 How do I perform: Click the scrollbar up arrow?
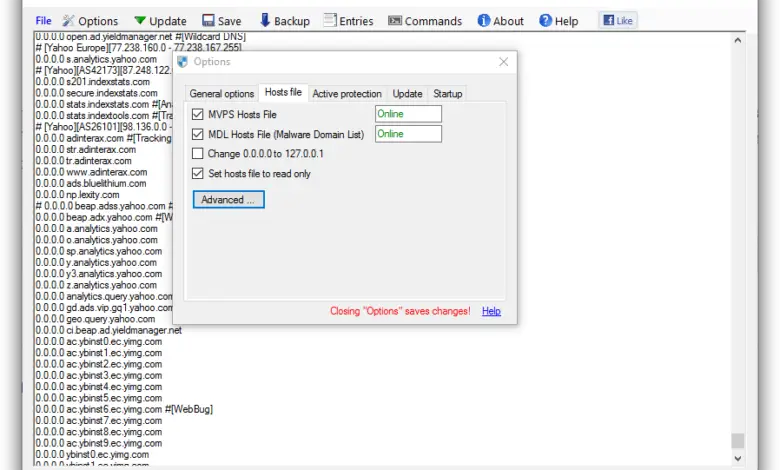tap(738, 40)
